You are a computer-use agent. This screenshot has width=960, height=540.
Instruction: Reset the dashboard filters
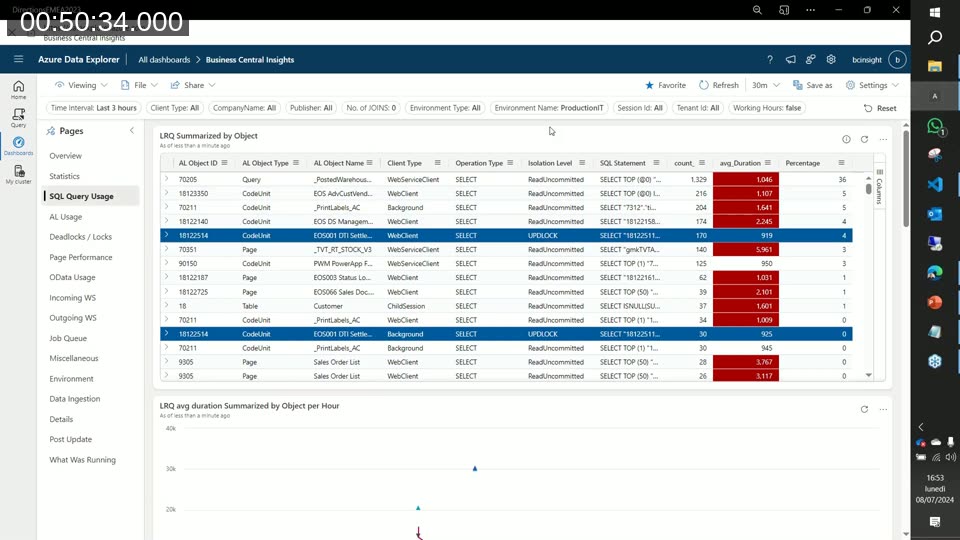click(880, 108)
